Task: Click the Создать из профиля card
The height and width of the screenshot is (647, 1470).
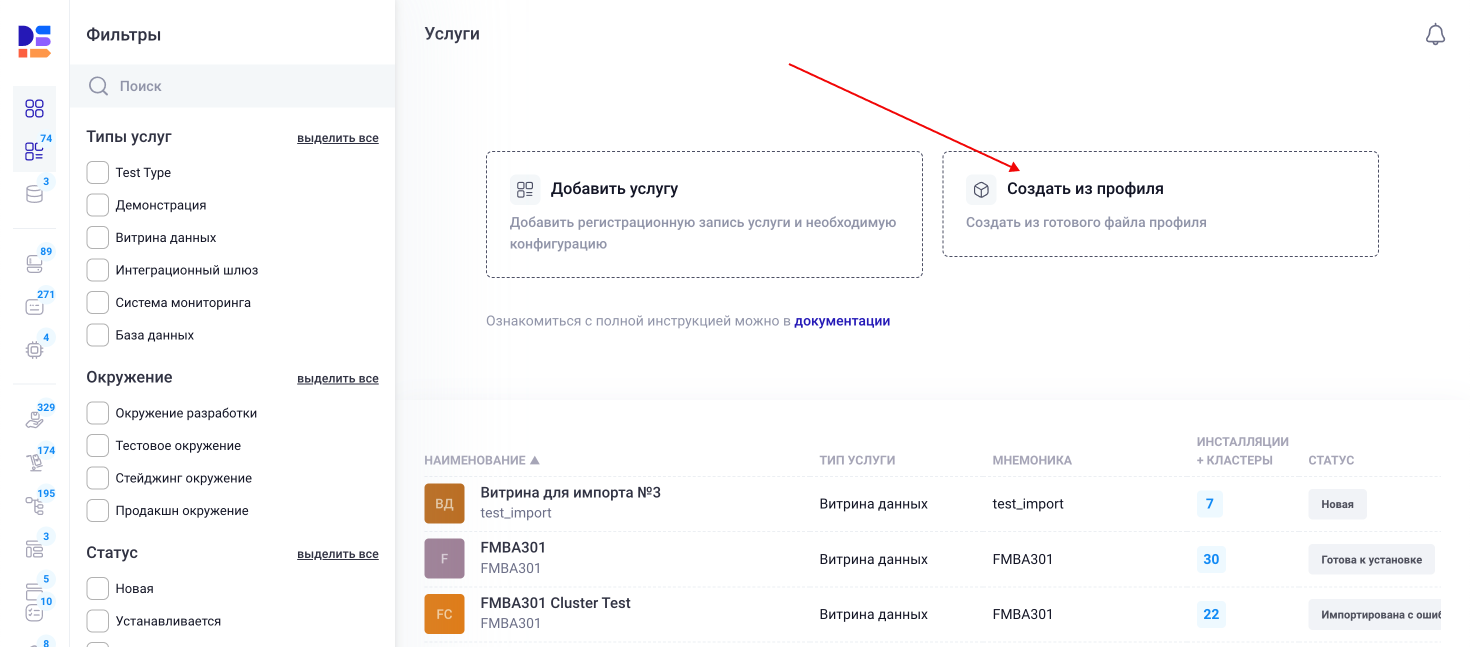Action: pyautogui.click(x=1160, y=204)
